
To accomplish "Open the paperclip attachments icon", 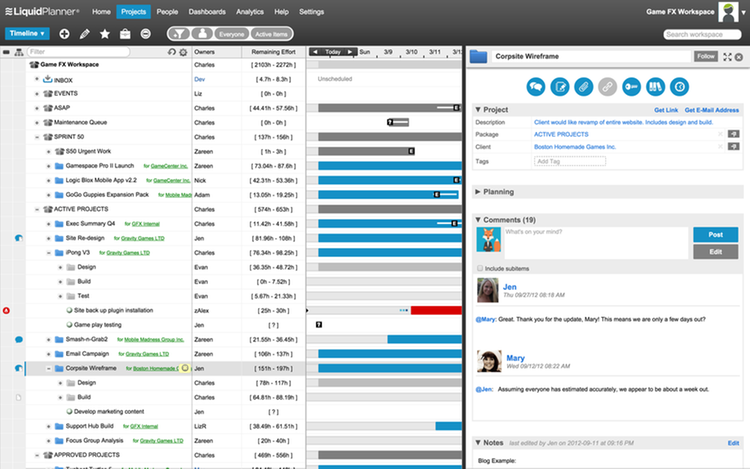I will pyautogui.click(x=584, y=87).
